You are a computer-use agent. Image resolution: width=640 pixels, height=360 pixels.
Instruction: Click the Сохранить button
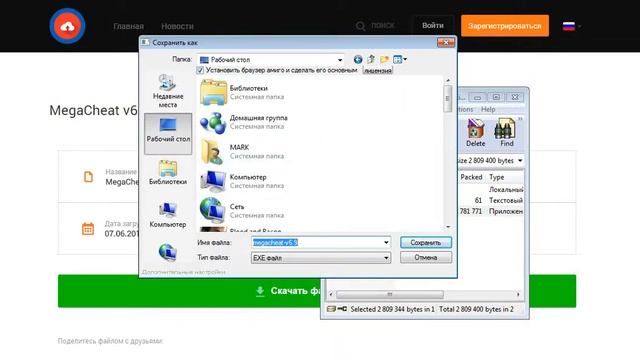[x=426, y=242]
